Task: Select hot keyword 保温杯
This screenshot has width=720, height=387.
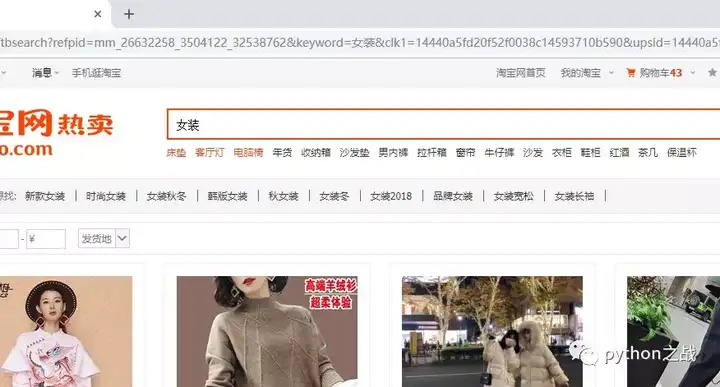Action: (x=682, y=152)
